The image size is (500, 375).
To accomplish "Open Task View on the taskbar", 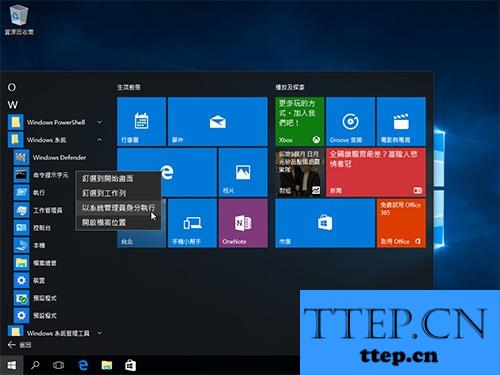I will pos(59,366).
